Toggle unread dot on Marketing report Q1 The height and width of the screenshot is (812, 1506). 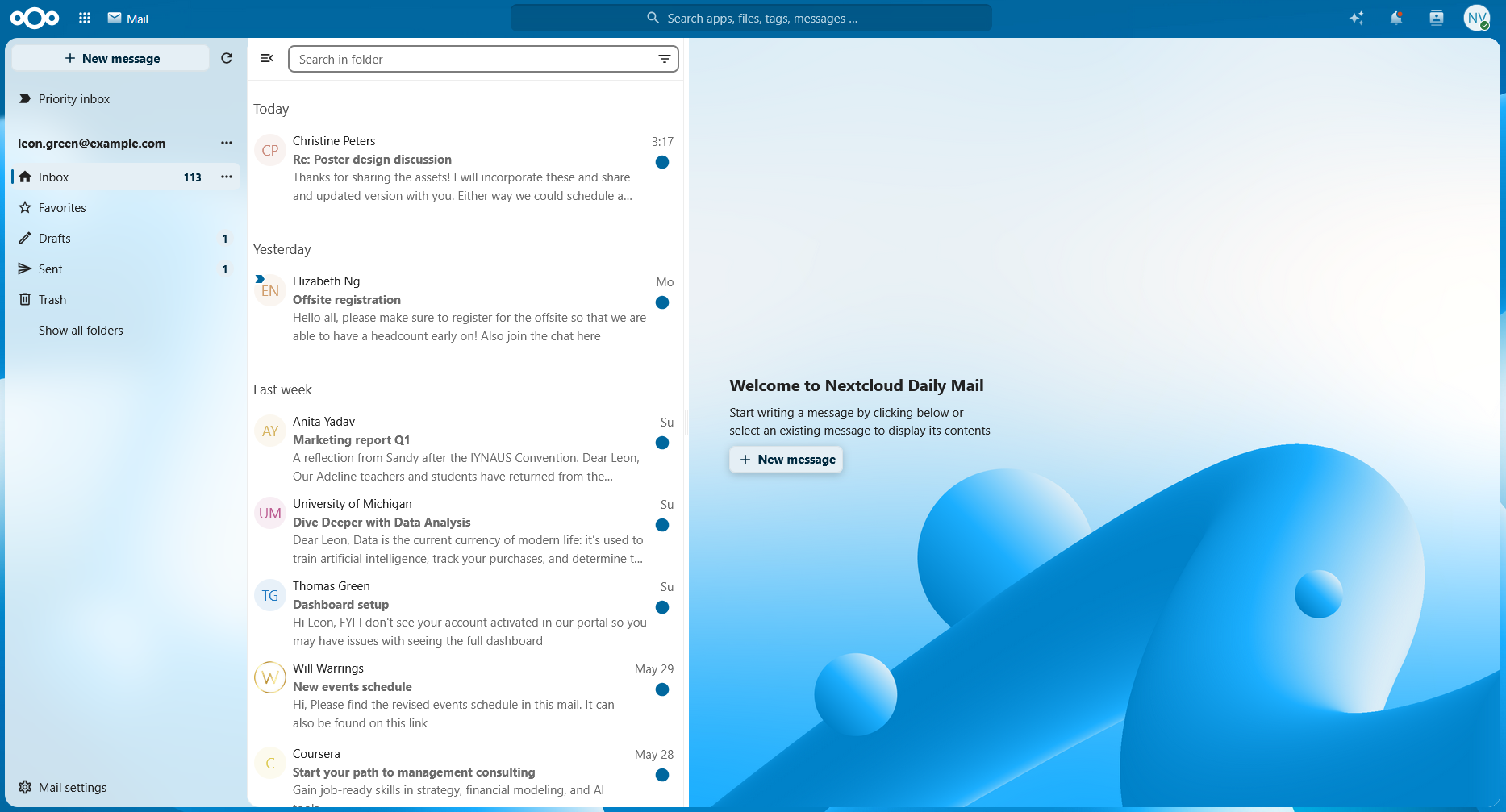click(x=662, y=443)
